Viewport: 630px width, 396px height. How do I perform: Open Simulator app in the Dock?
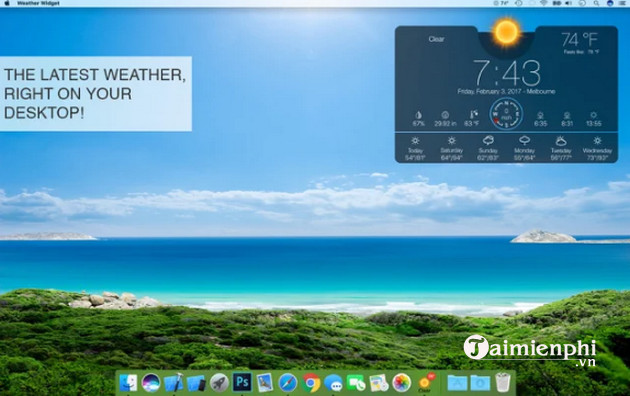click(196, 383)
